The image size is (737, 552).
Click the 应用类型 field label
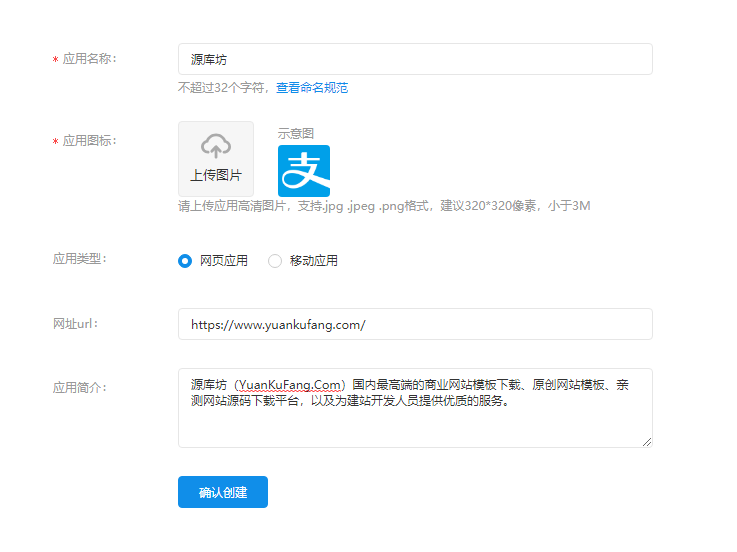[x=79, y=259]
